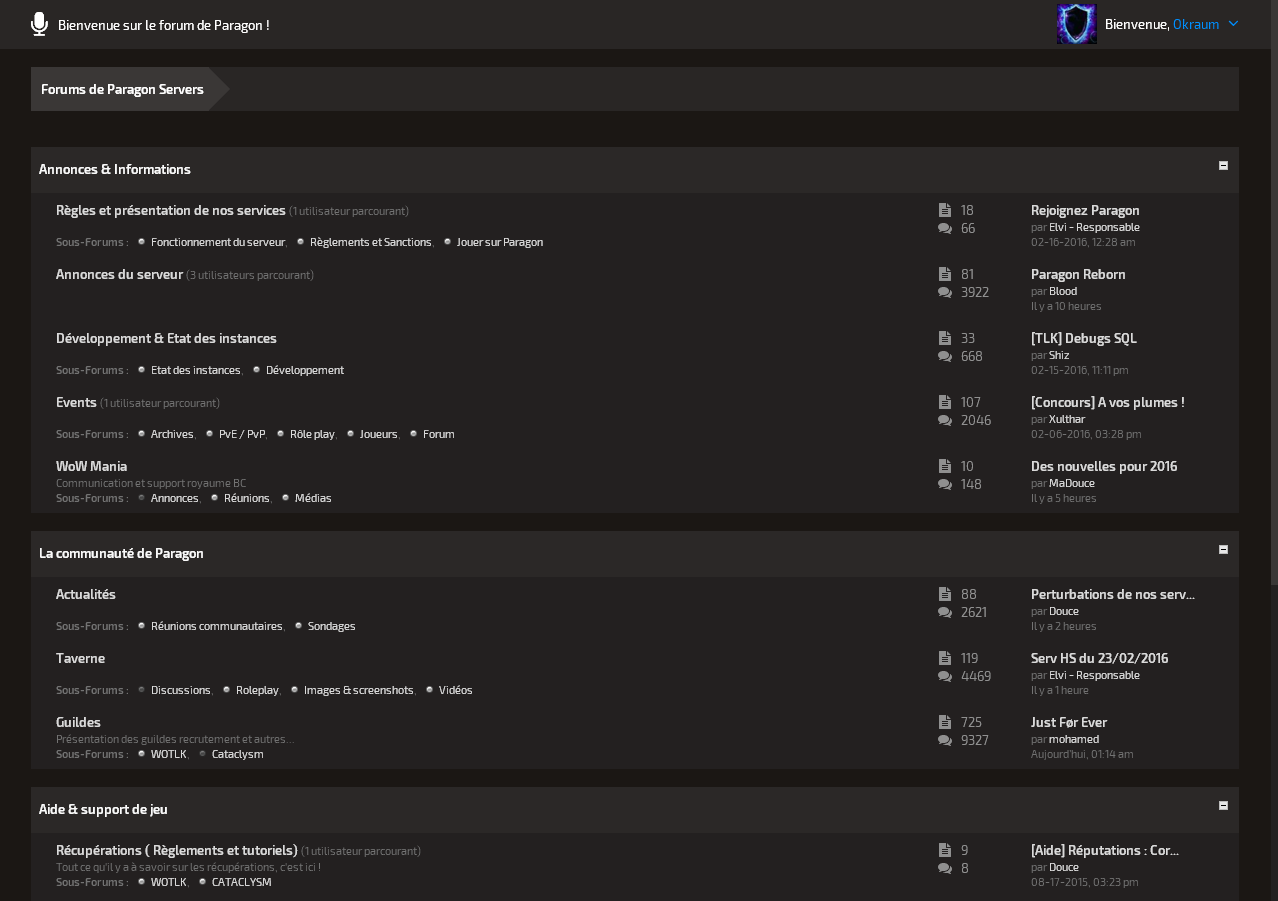
Task: Collapse the Aide & support de jeu category
Action: pyautogui.click(x=1223, y=806)
